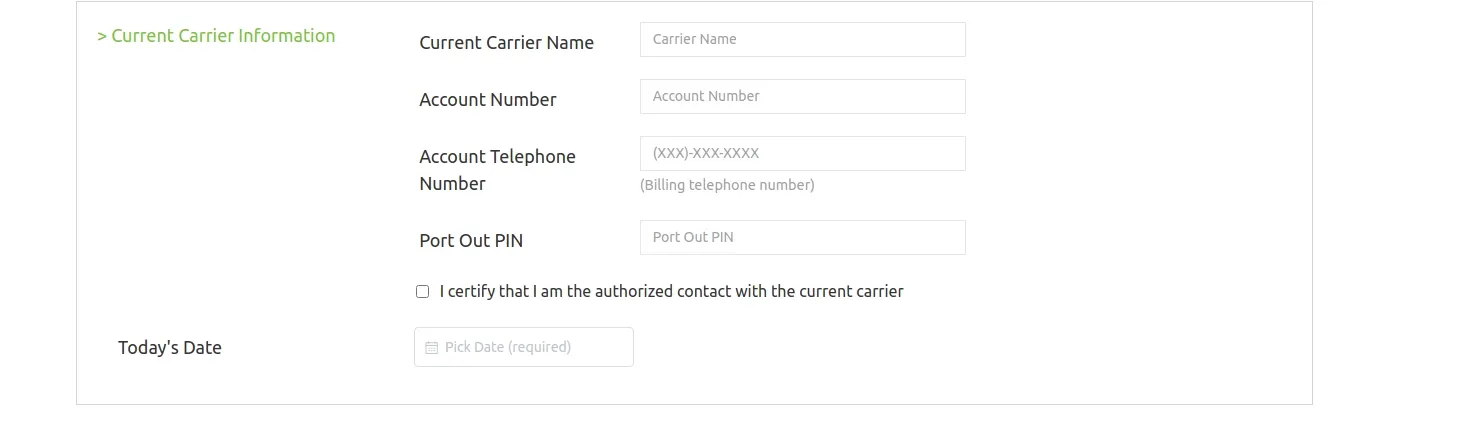Check the authorized contact certification checkbox
The width and height of the screenshot is (1471, 429).
tap(422, 292)
